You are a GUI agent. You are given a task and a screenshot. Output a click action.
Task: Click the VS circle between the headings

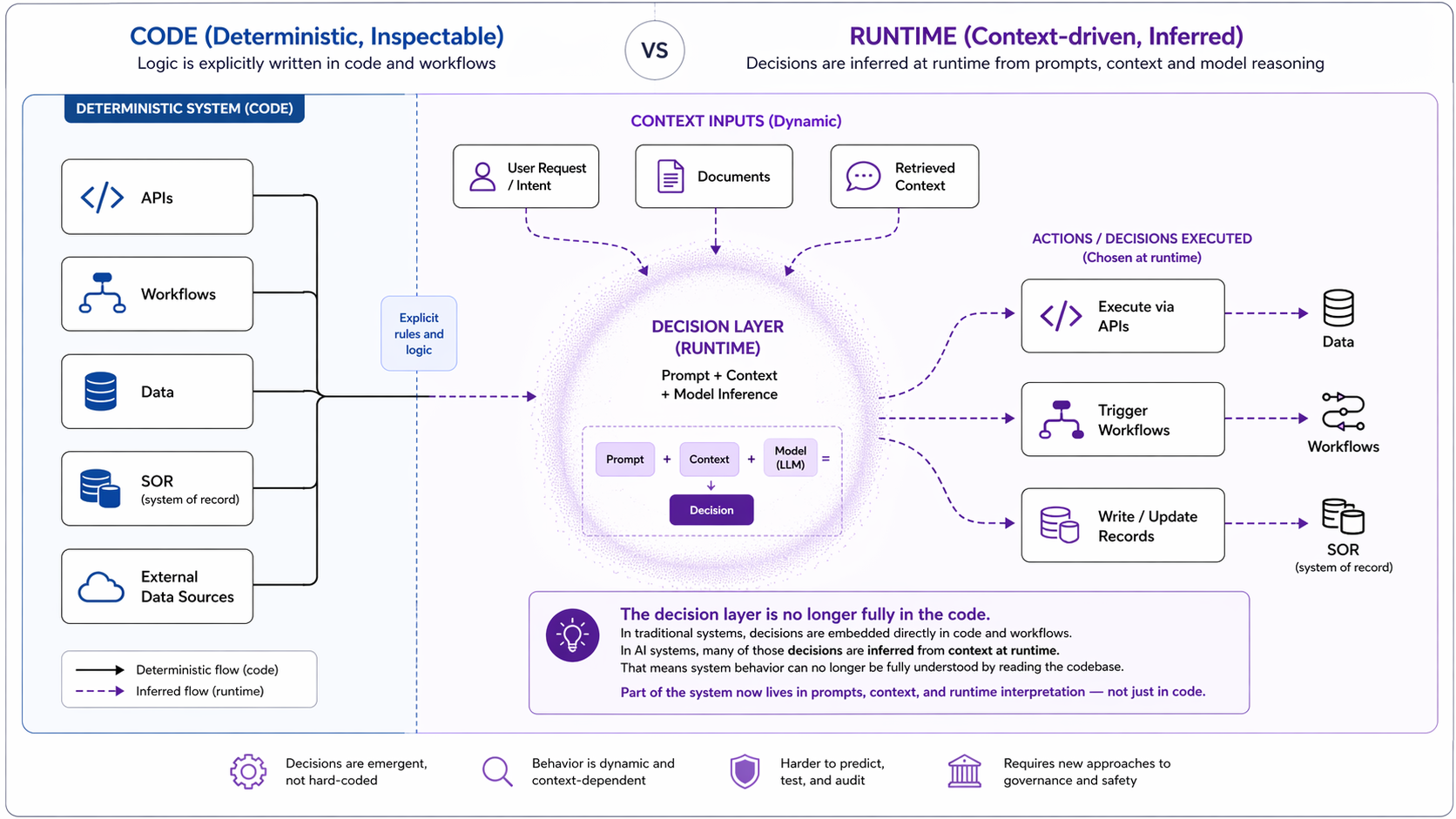pos(654,50)
